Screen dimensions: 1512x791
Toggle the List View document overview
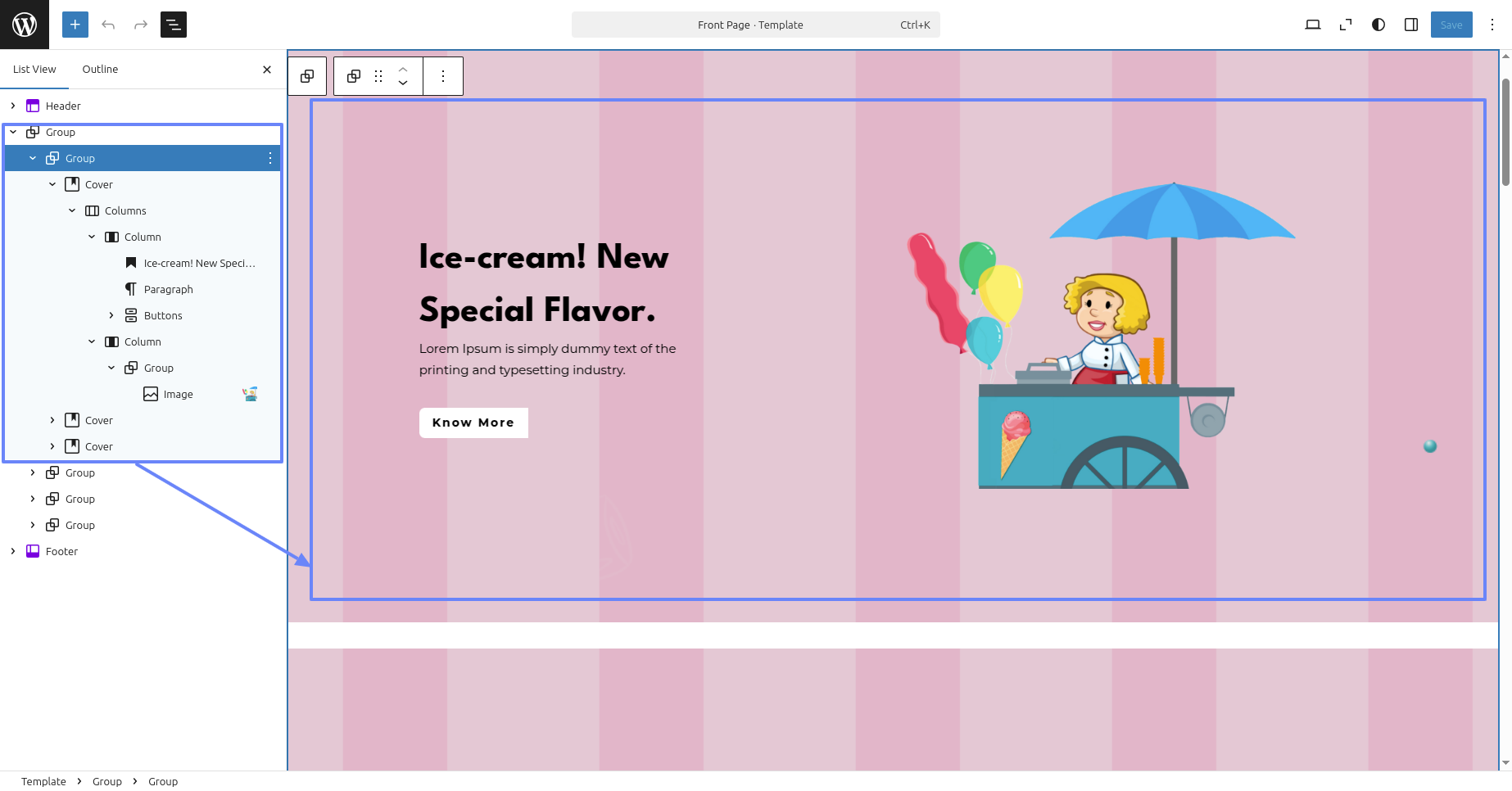[x=174, y=25]
